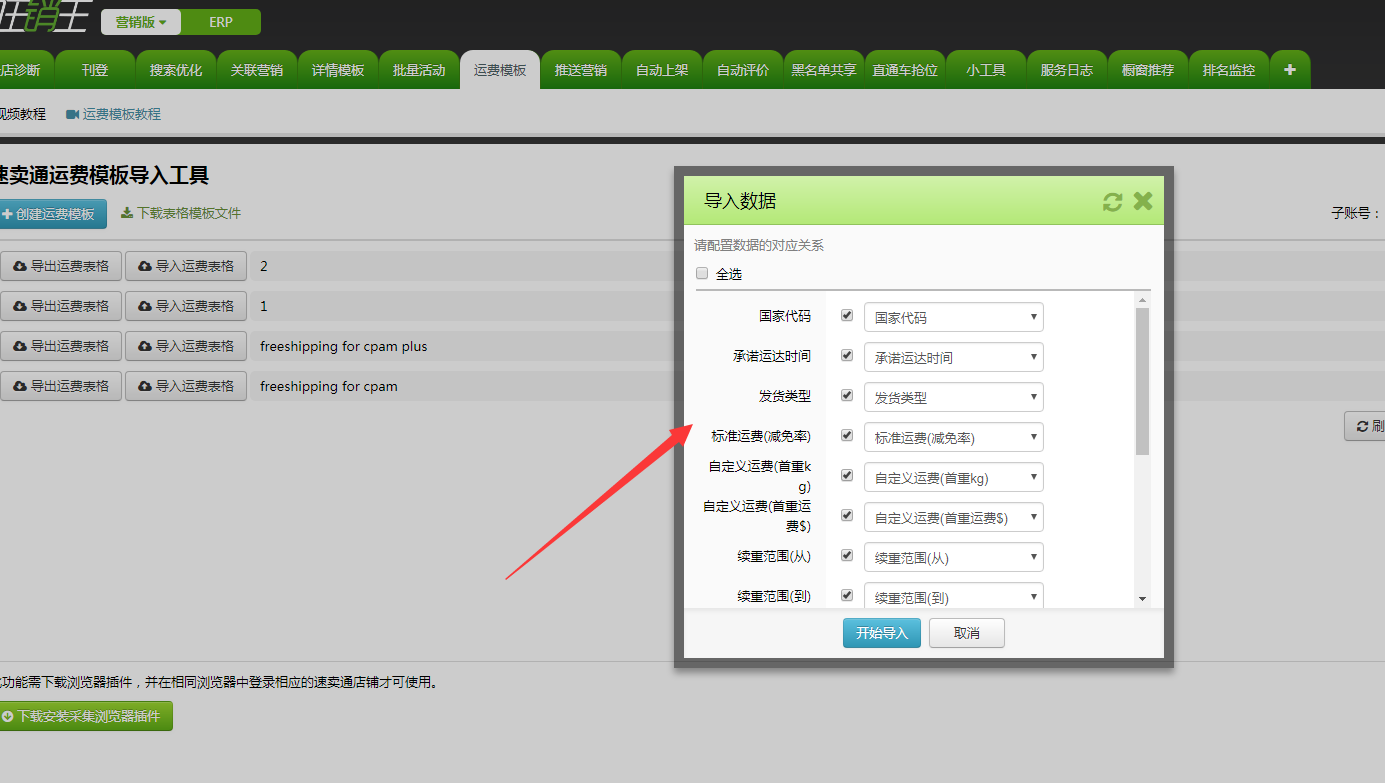Uncheck the 发货类型 checkbox
Screen dimensions: 1385x783
tap(847, 395)
